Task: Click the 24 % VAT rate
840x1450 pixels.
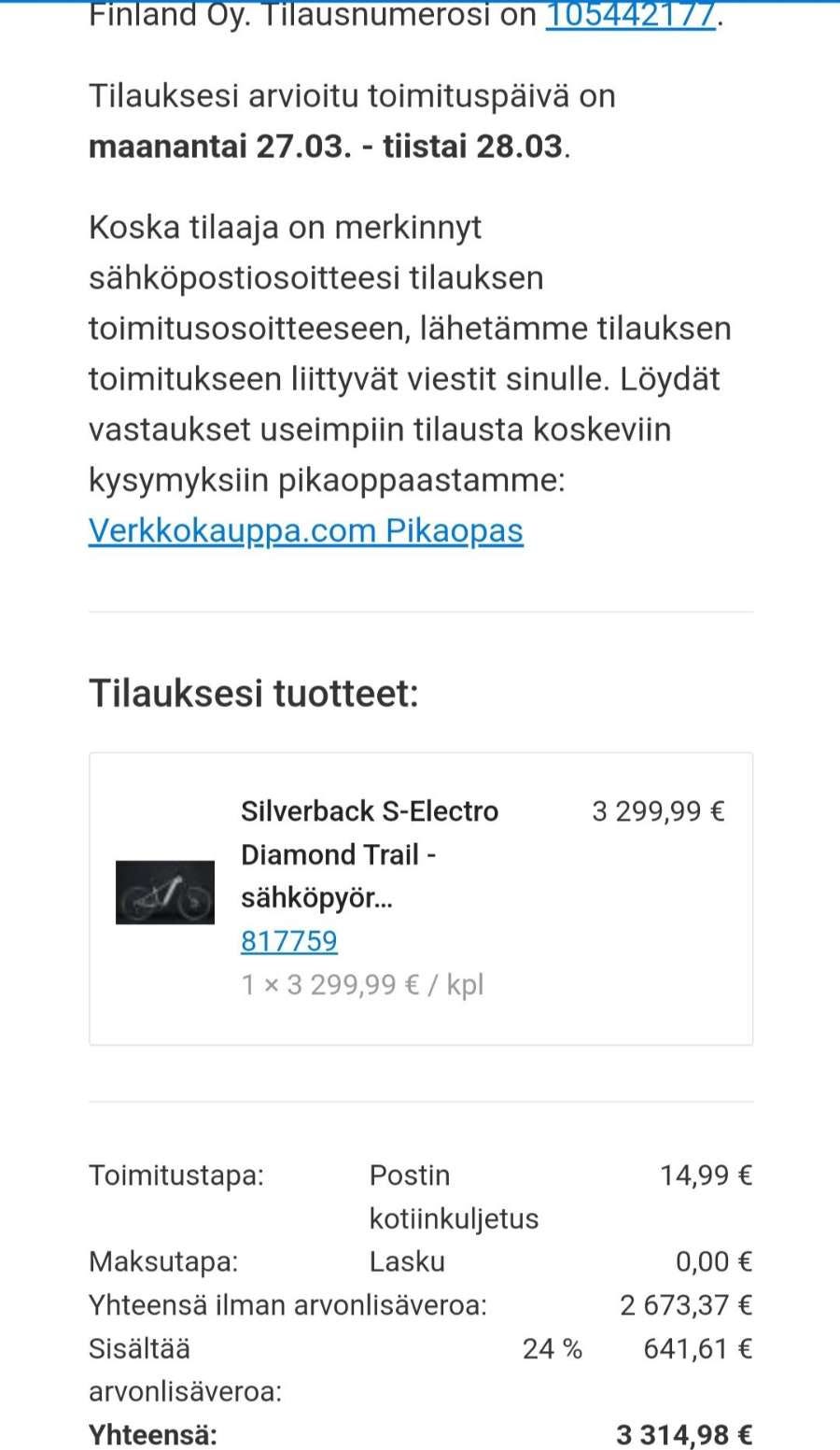Action: click(x=552, y=1348)
